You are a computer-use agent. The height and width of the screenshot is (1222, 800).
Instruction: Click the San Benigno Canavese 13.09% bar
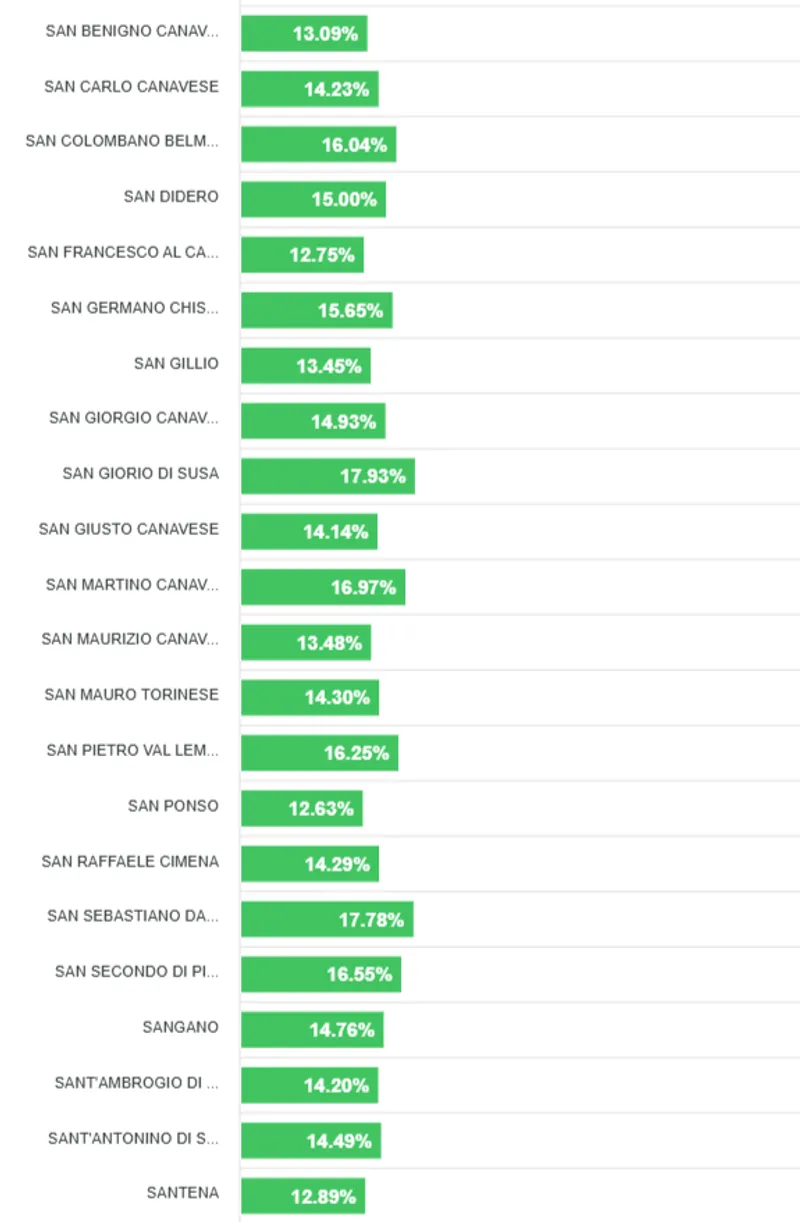click(304, 33)
